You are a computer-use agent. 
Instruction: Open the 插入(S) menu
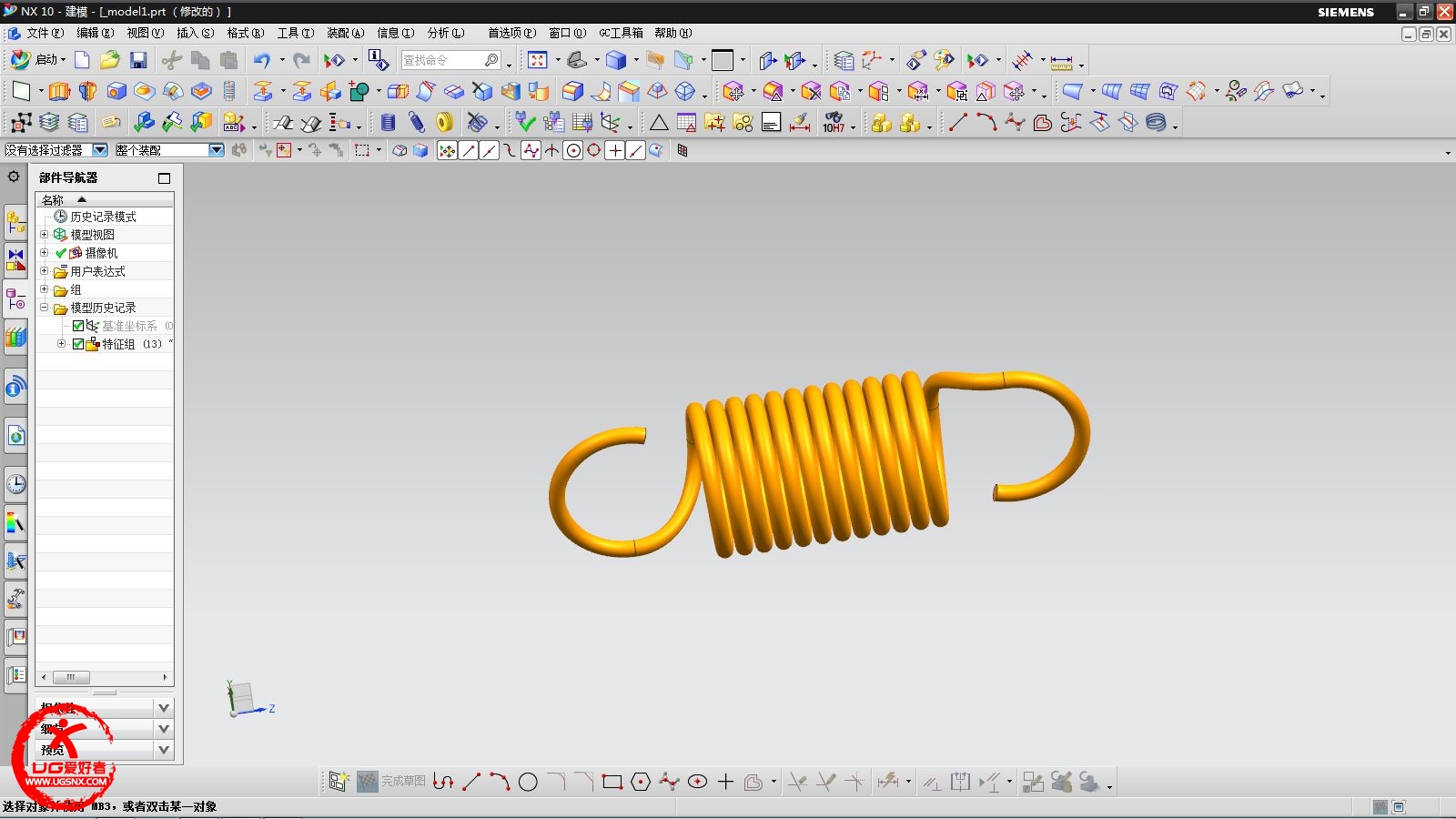(195, 33)
